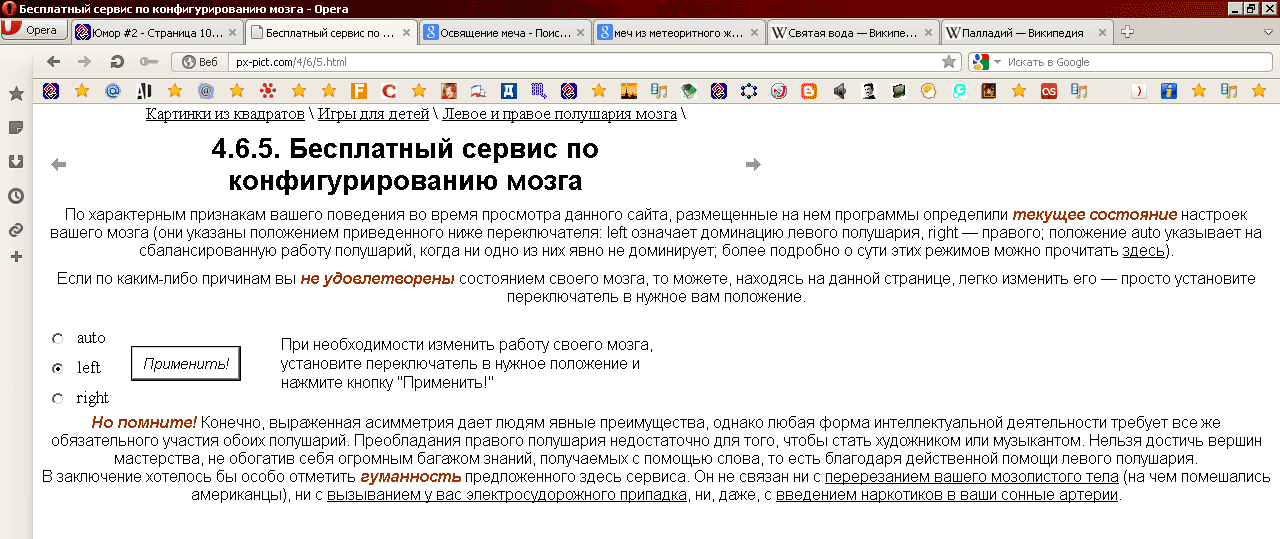The height and width of the screenshot is (539, 1280).
Task: Open the red 'C' bookmark icon
Action: pos(389,91)
